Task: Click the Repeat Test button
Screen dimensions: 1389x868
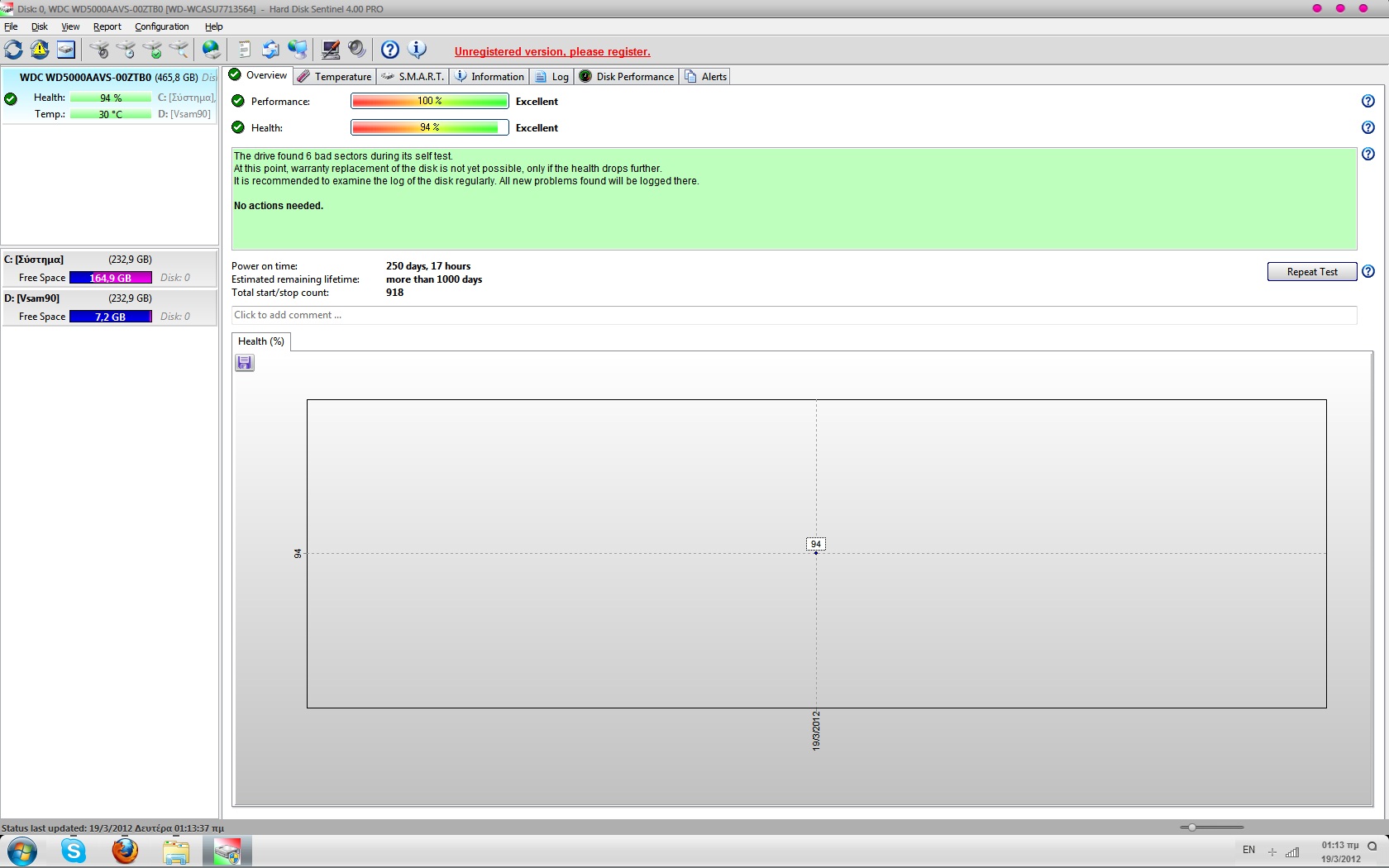Action: click(x=1312, y=272)
